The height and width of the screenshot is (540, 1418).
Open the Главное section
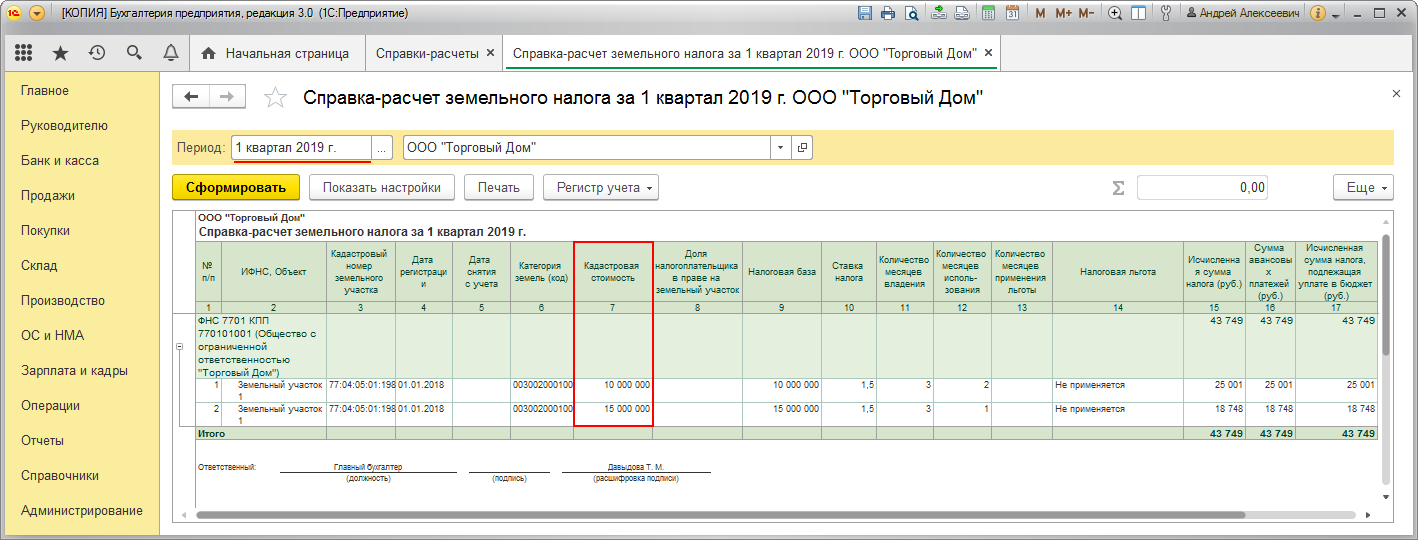(x=45, y=91)
